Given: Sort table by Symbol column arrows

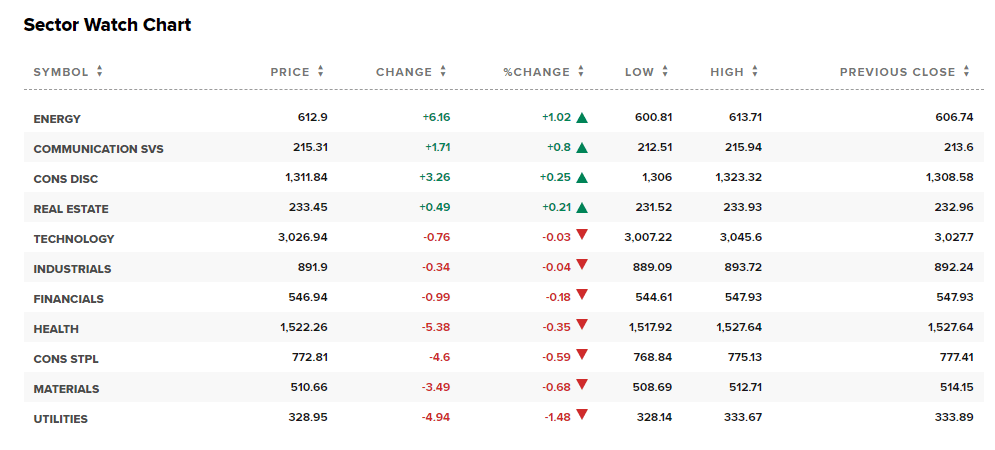Looking at the screenshot, I should [x=100, y=72].
